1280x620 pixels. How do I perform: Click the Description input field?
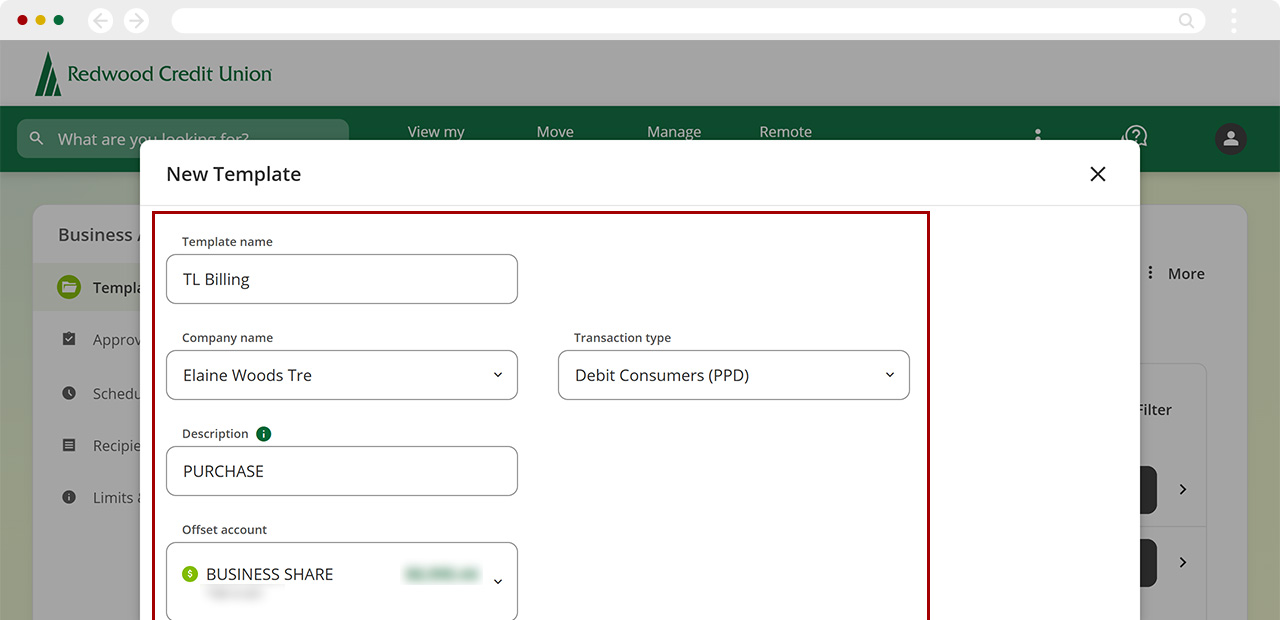point(342,471)
